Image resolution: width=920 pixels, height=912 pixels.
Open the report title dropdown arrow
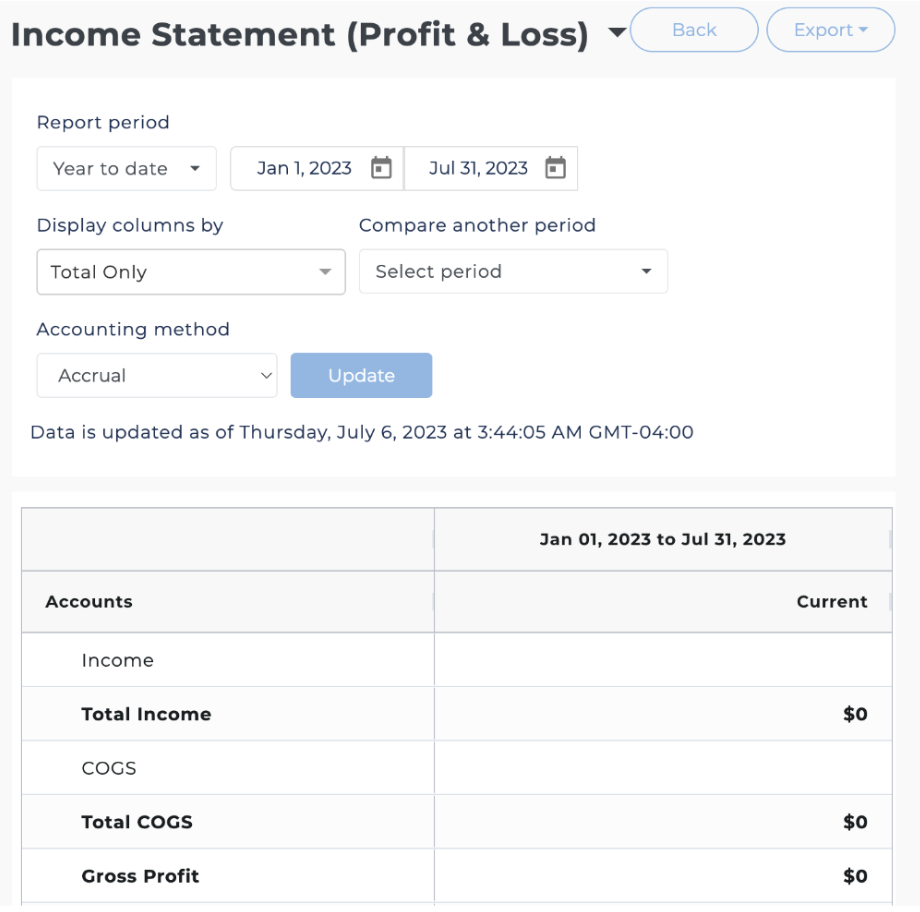click(617, 35)
